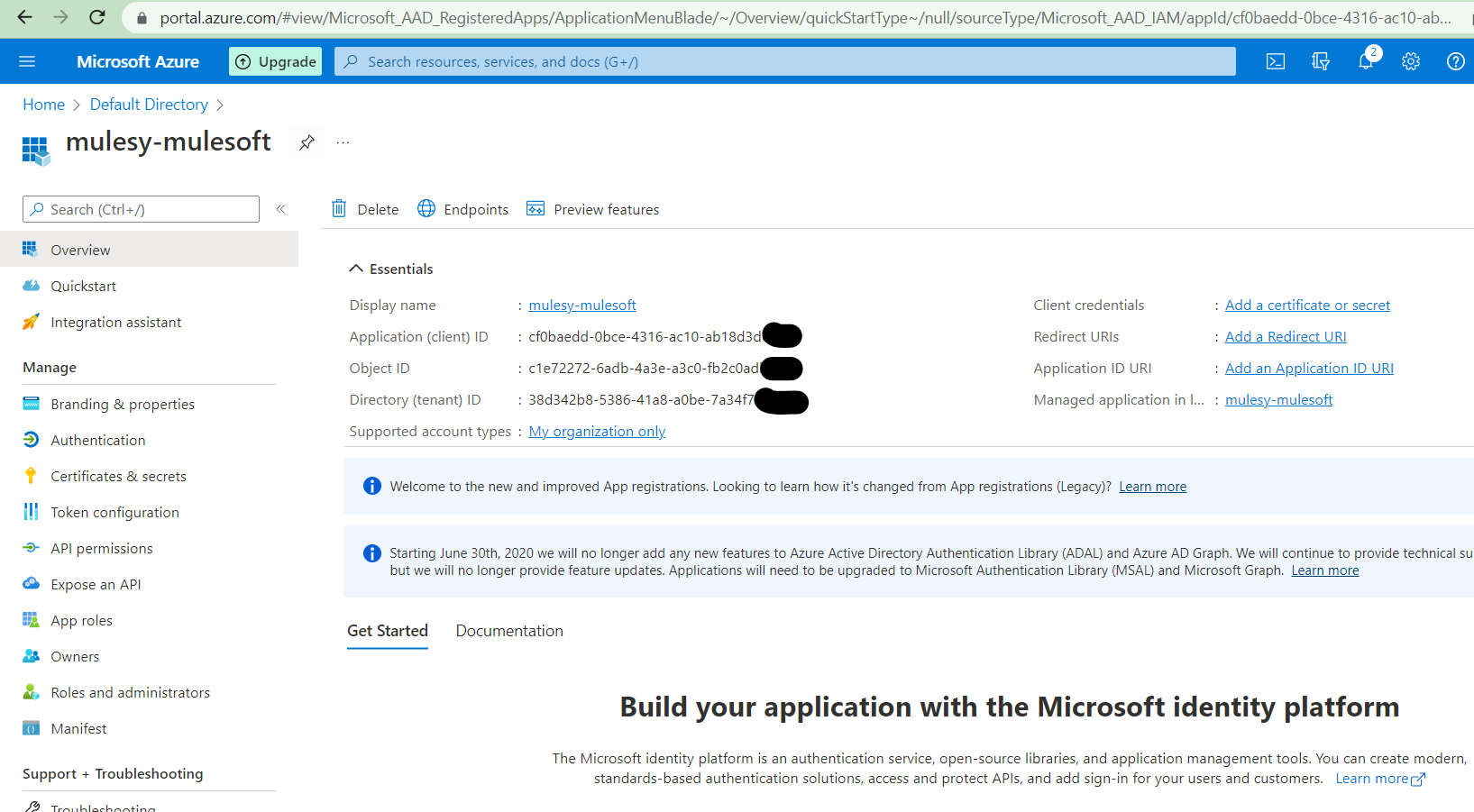This screenshot has width=1474, height=812.
Task: Open the Directories and subscriptions filter icon
Action: click(x=1321, y=61)
